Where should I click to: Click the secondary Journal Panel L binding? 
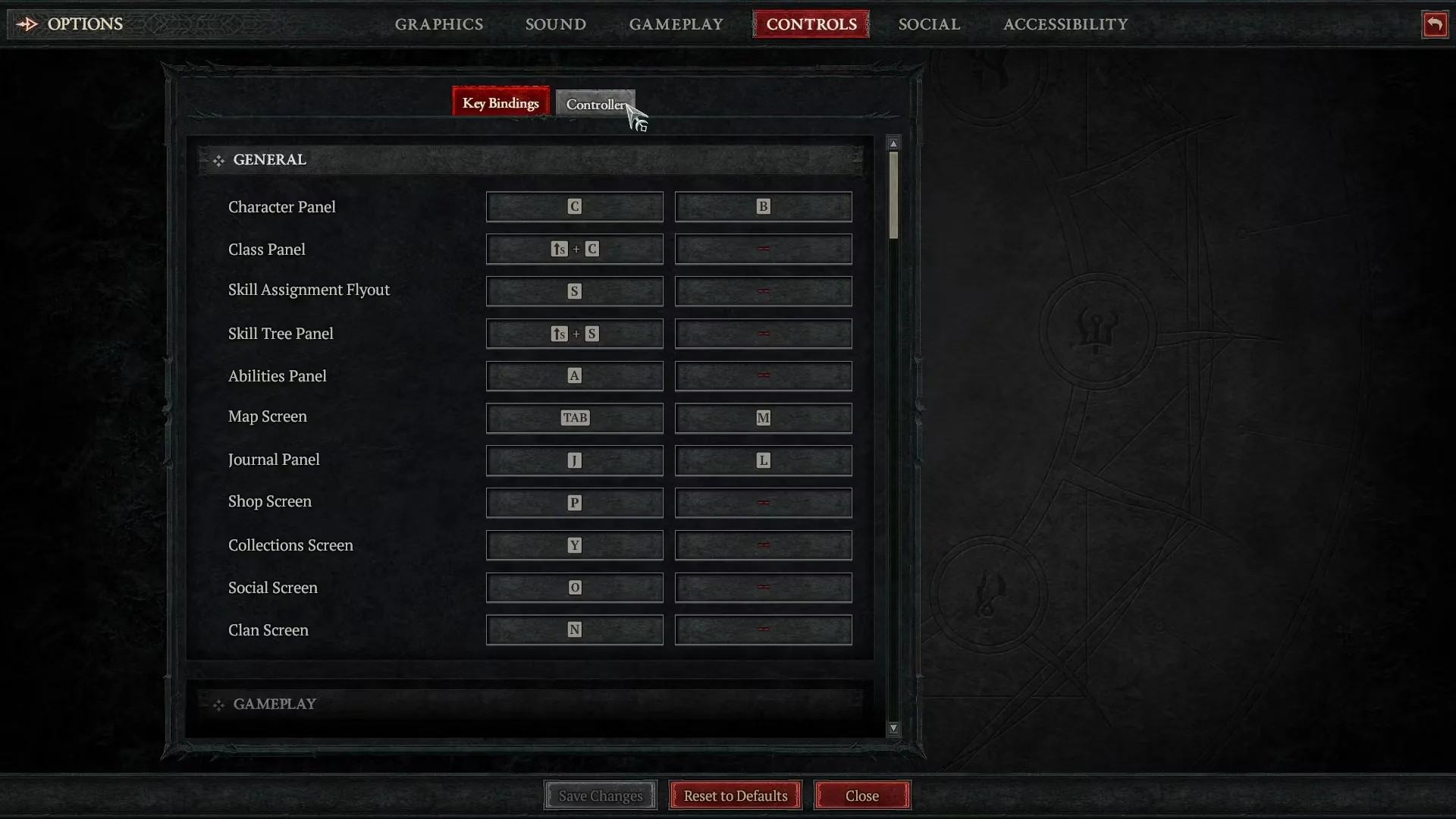[x=763, y=460]
